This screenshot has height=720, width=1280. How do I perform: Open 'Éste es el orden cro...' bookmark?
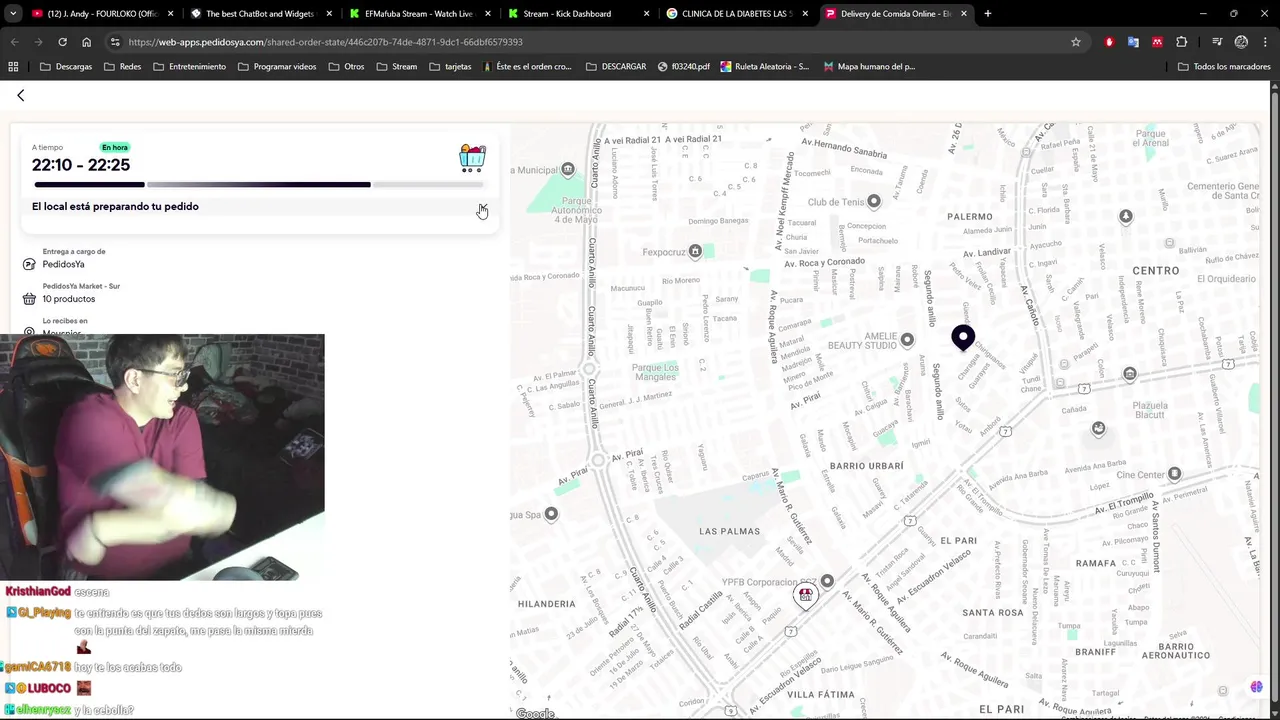527,67
